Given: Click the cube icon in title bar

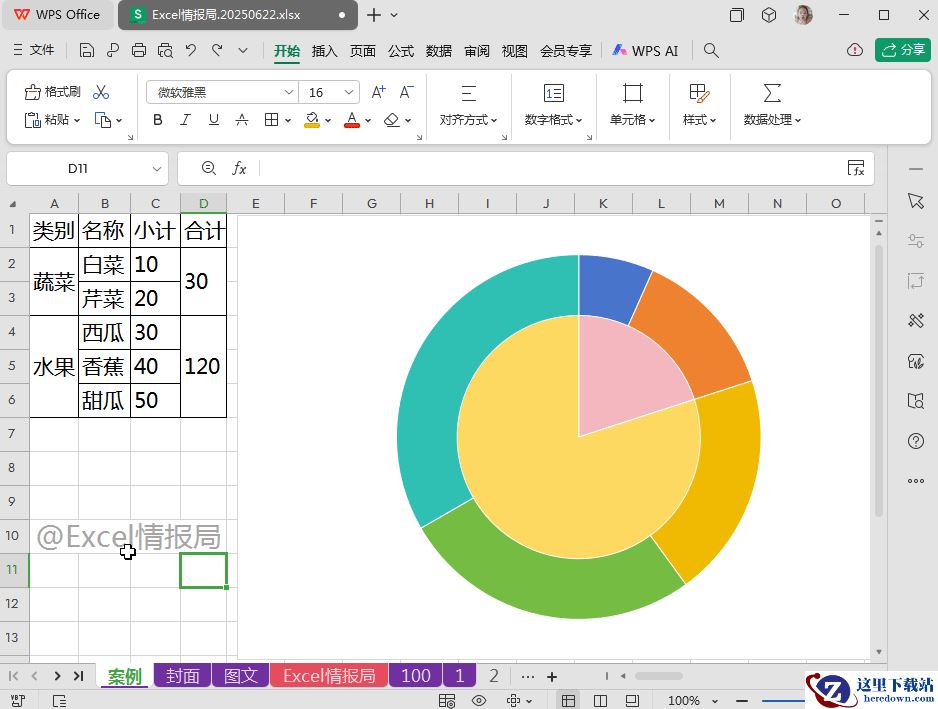Looking at the screenshot, I should 769,15.
